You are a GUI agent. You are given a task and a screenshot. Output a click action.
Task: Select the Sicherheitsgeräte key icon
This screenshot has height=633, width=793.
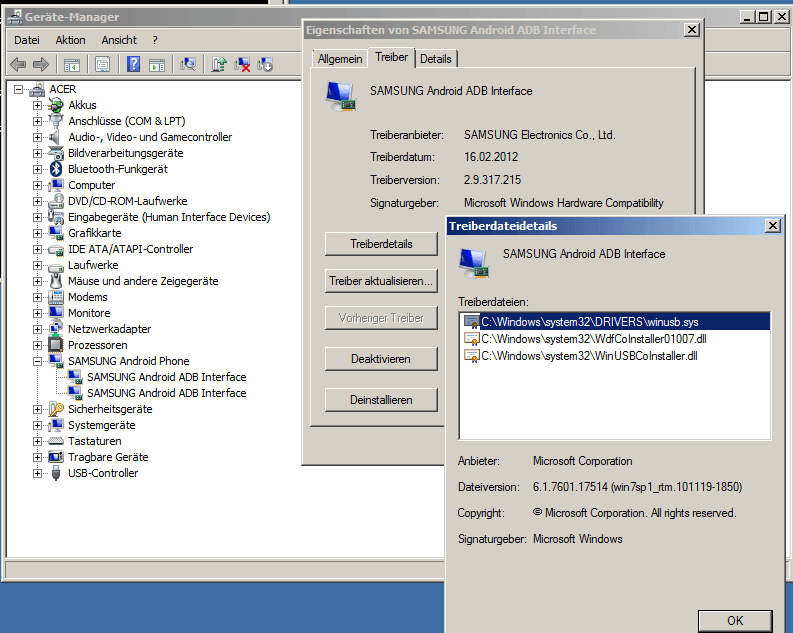pyautogui.click(x=56, y=409)
